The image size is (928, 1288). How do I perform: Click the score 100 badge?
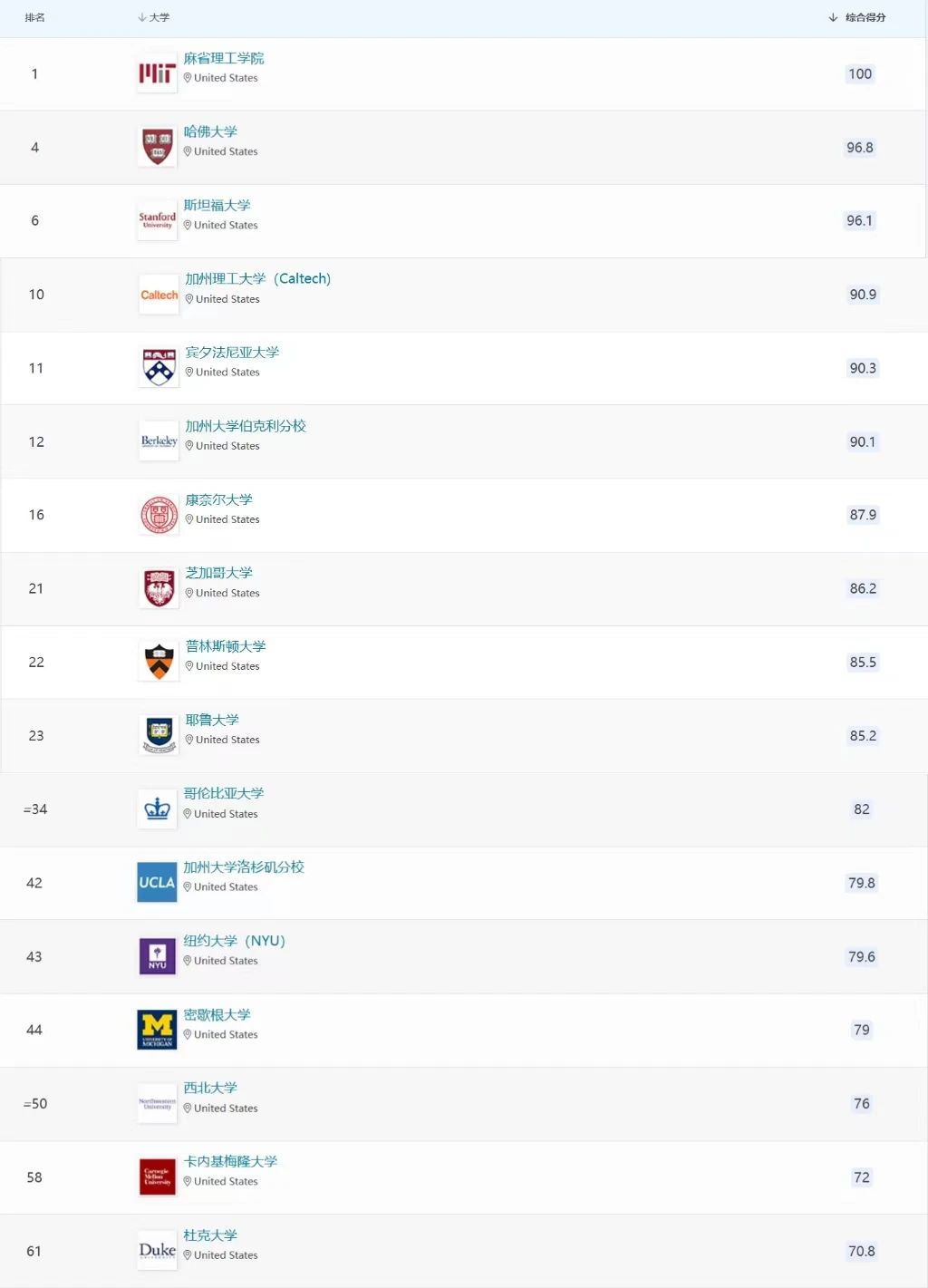(860, 73)
